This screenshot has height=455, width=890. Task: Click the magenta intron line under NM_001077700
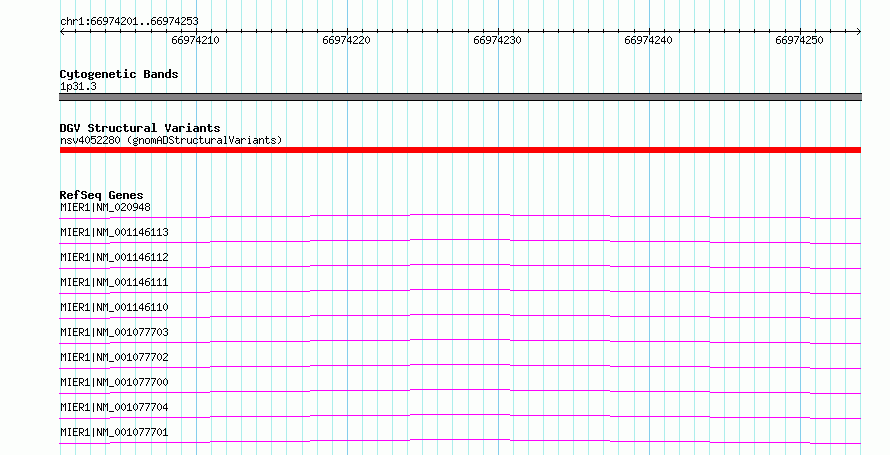[x=460, y=390]
